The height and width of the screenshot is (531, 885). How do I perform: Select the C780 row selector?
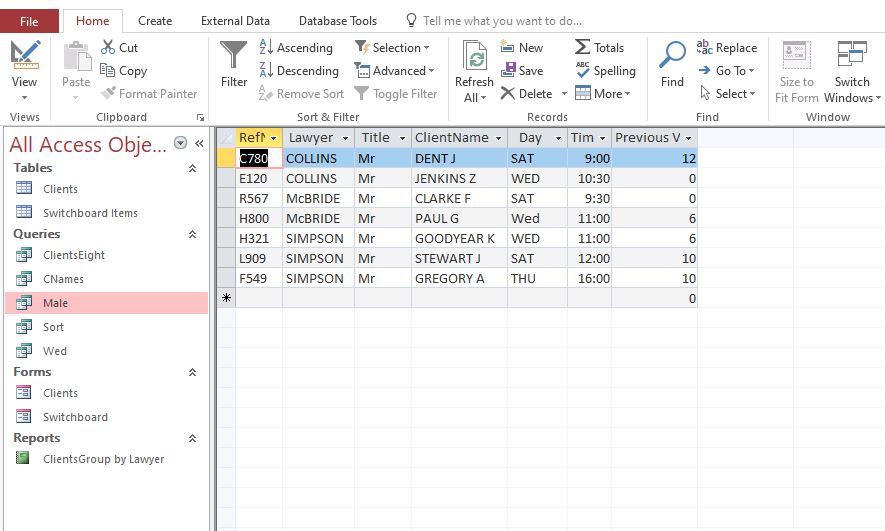click(226, 158)
